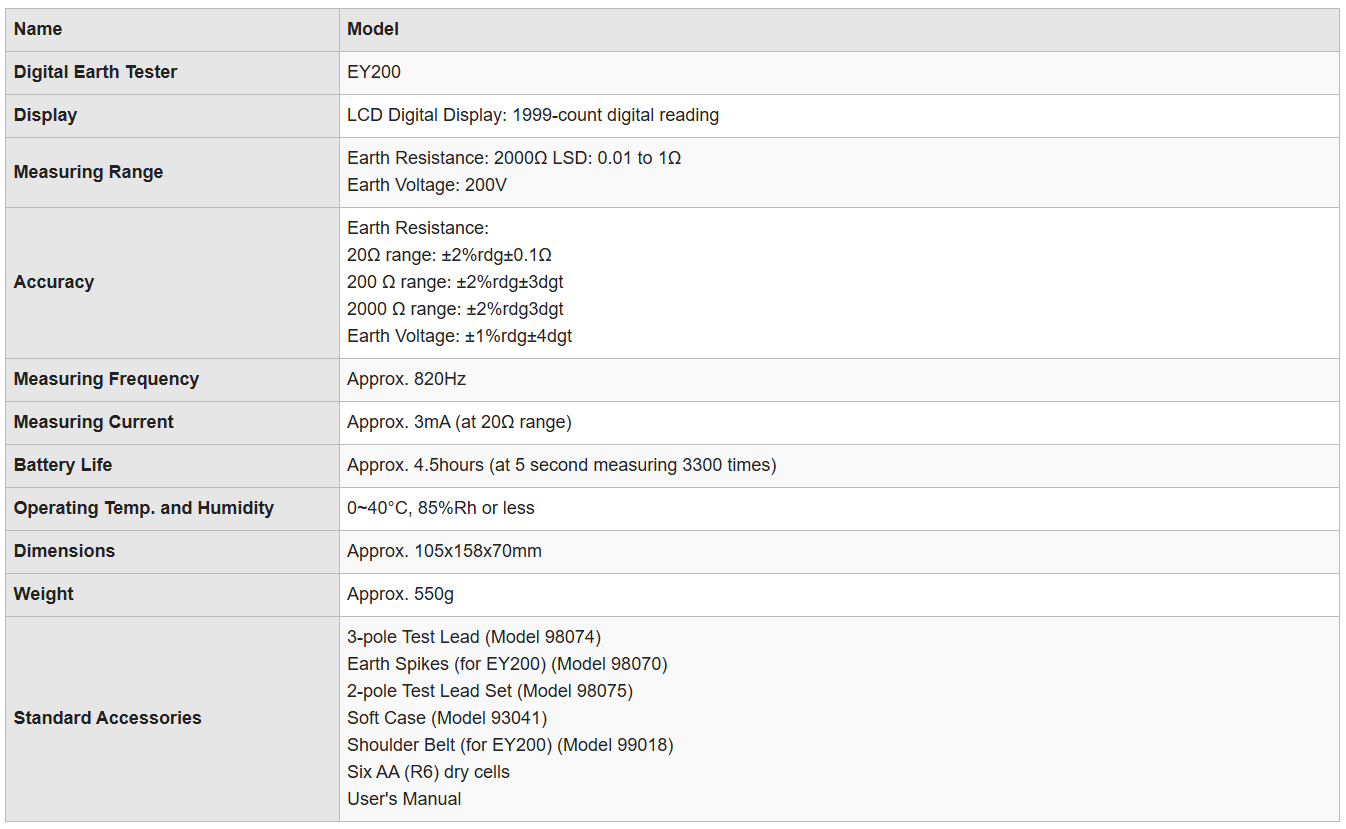Select the 'Earth Resistance:' accuracy heading line
The width and height of the screenshot is (1346, 829).
pyautogui.click(x=418, y=228)
